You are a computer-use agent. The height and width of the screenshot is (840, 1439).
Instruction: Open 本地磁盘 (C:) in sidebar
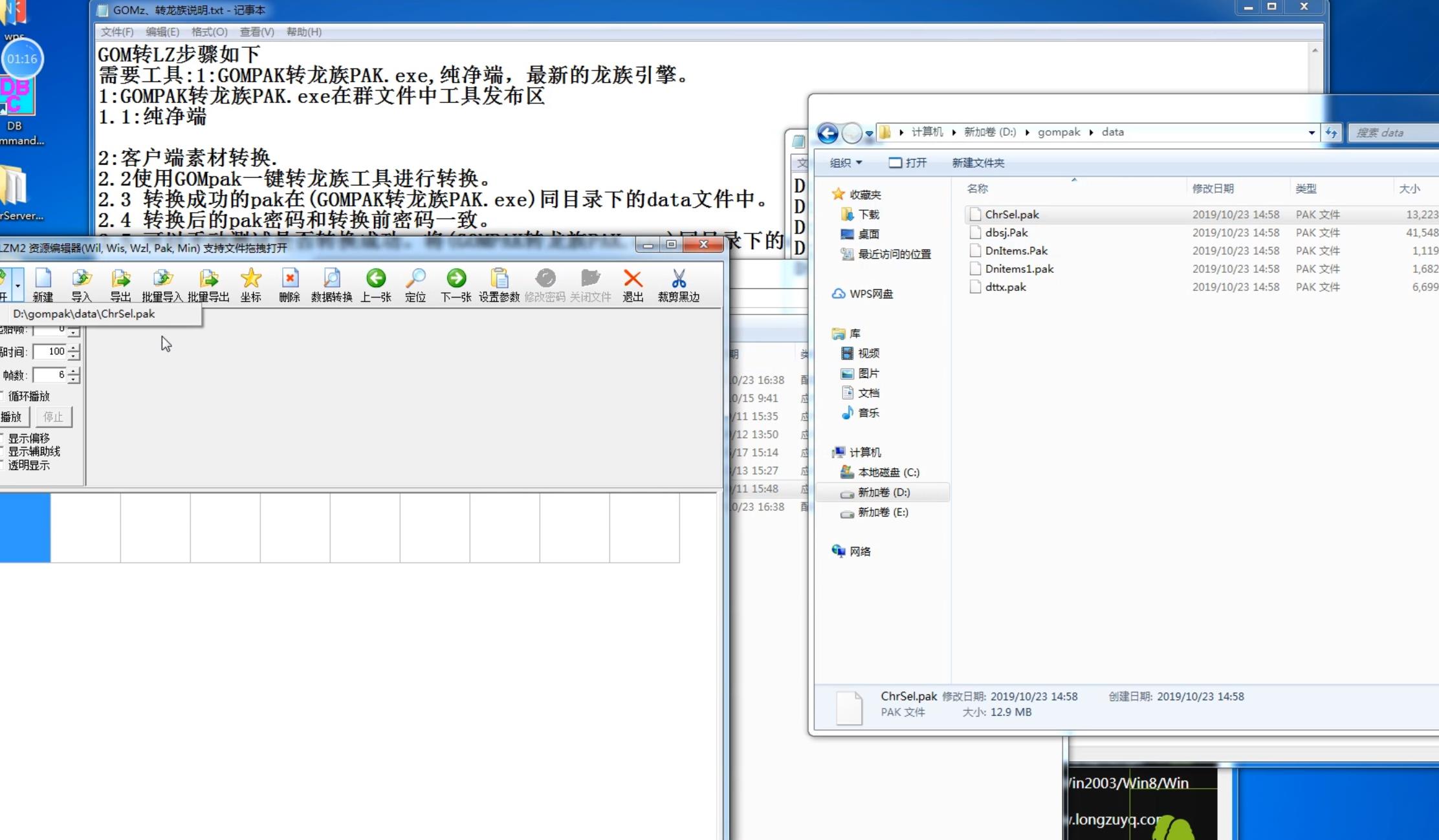(879, 473)
